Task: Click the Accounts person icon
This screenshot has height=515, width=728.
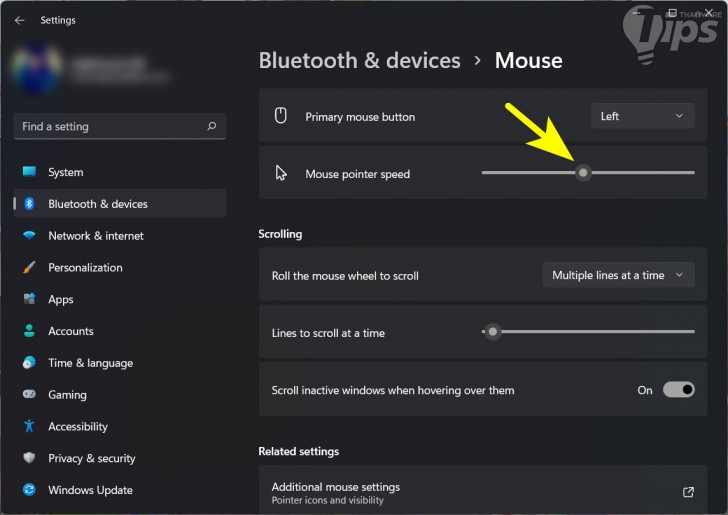Action: (x=29, y=331)
